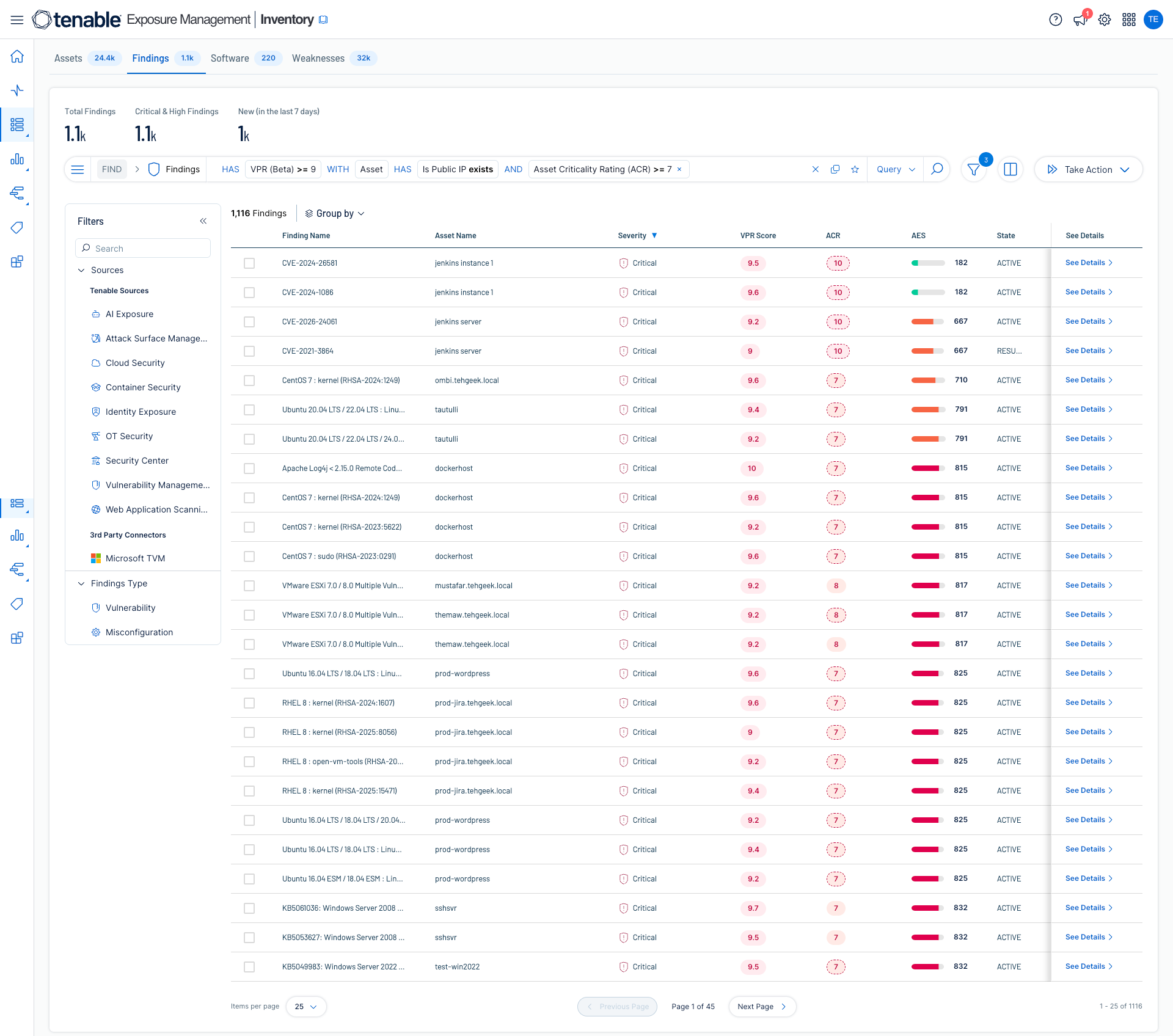Viewport: 1173px width, 1036px height.
Task: Open the announcements megaphone icon
Action: point(1080,20)
